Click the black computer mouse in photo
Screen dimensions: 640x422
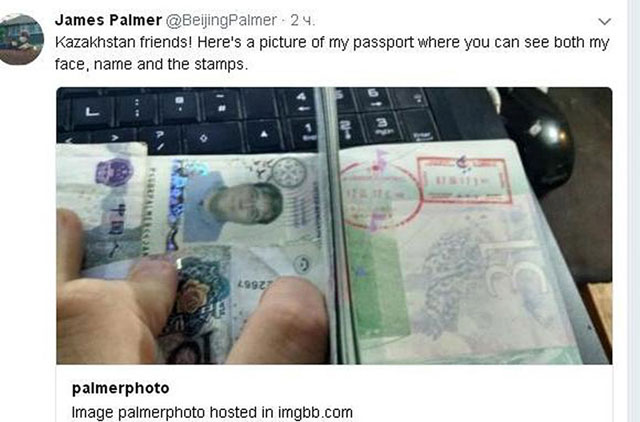[x=537, y=141]
